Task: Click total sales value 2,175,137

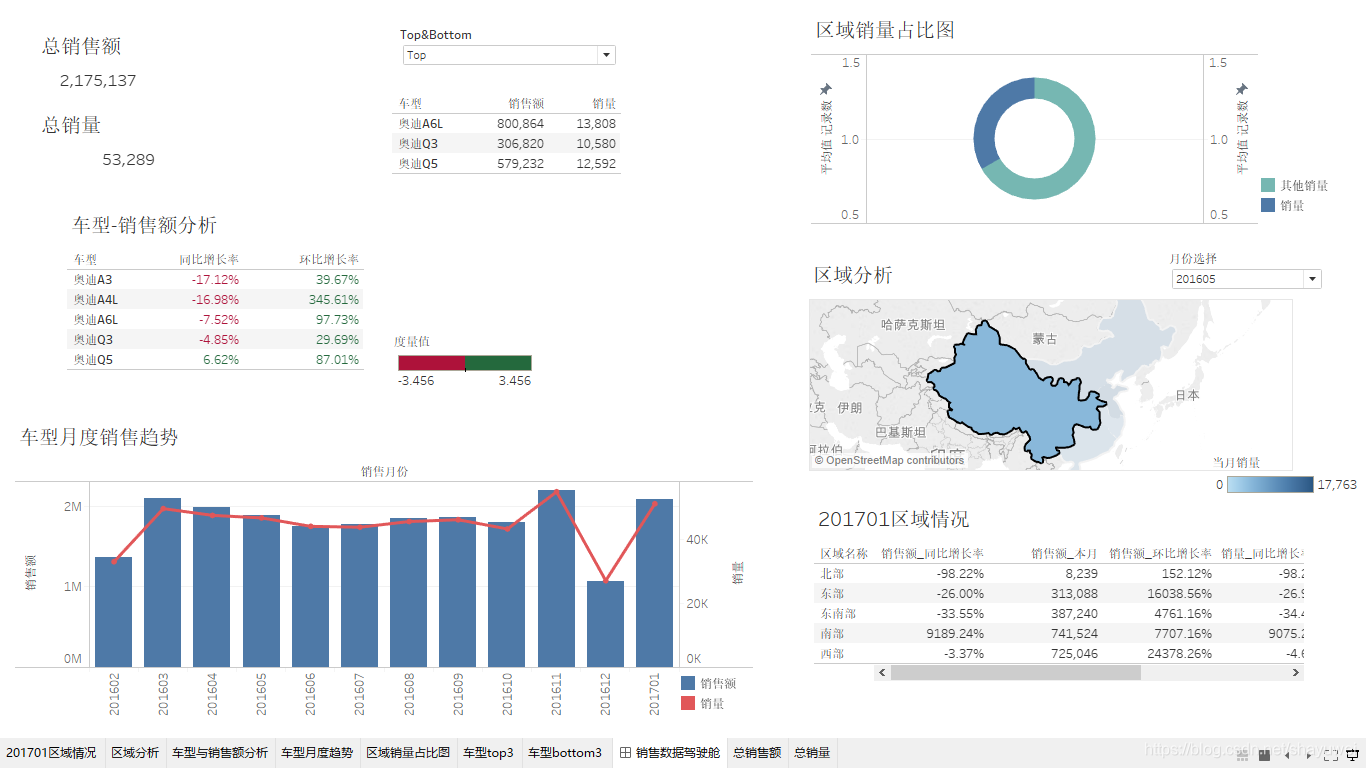Action: coord(98,81)
